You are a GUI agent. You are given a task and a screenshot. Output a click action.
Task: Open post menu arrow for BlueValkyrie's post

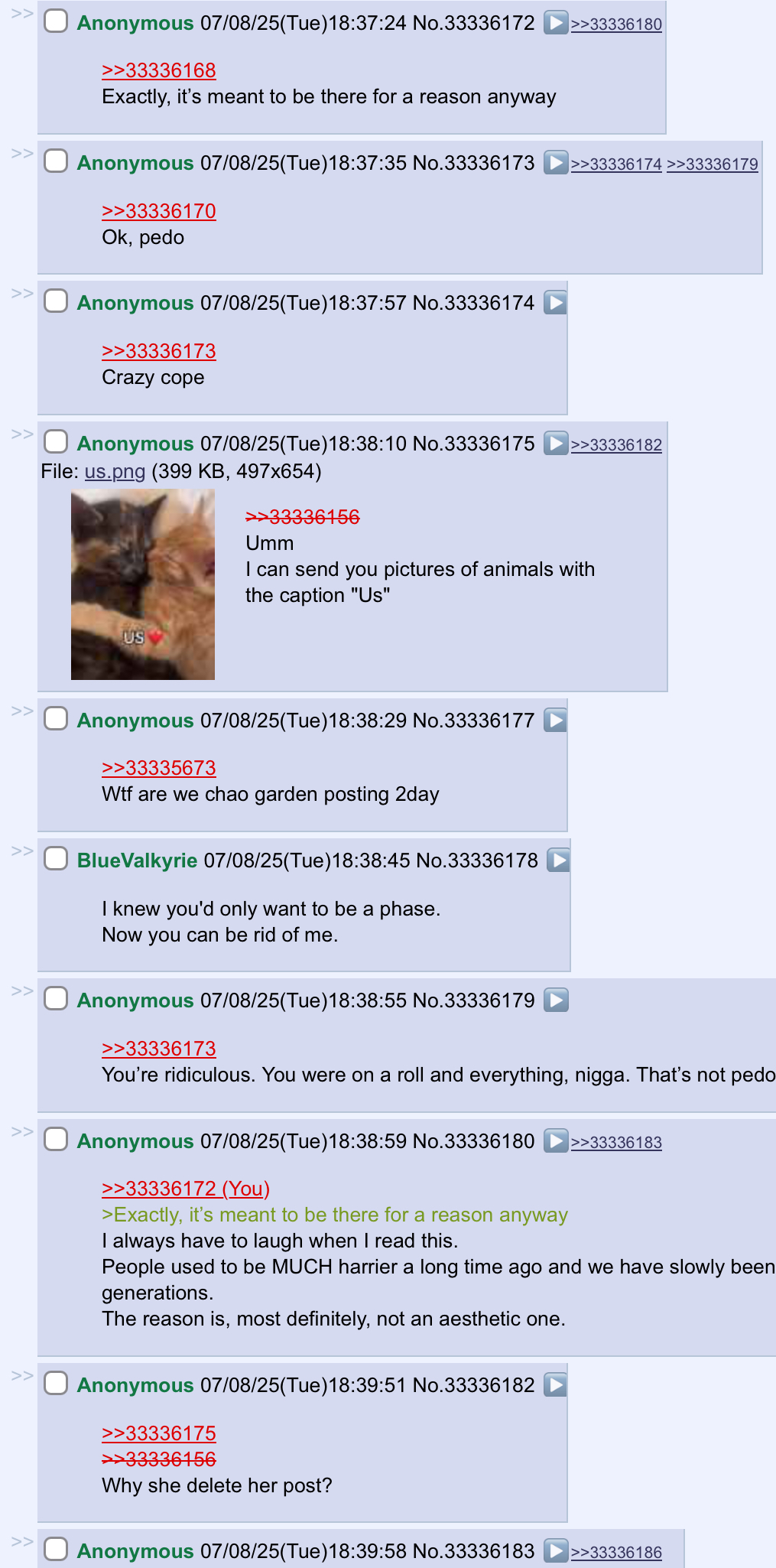tap(559, 860)
